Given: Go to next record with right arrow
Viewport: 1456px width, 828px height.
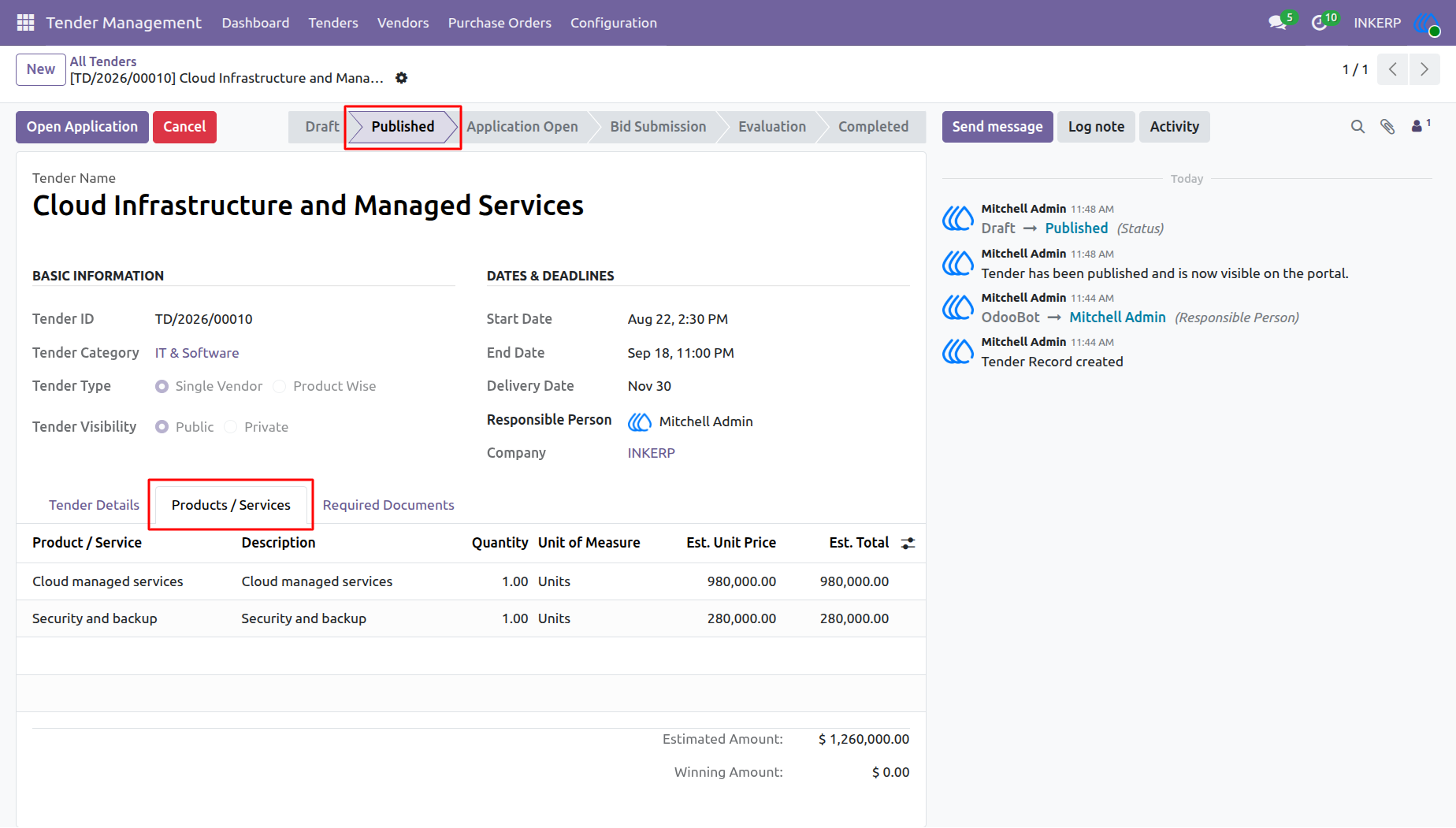Looking at the screenshot, I should 1424,69.
